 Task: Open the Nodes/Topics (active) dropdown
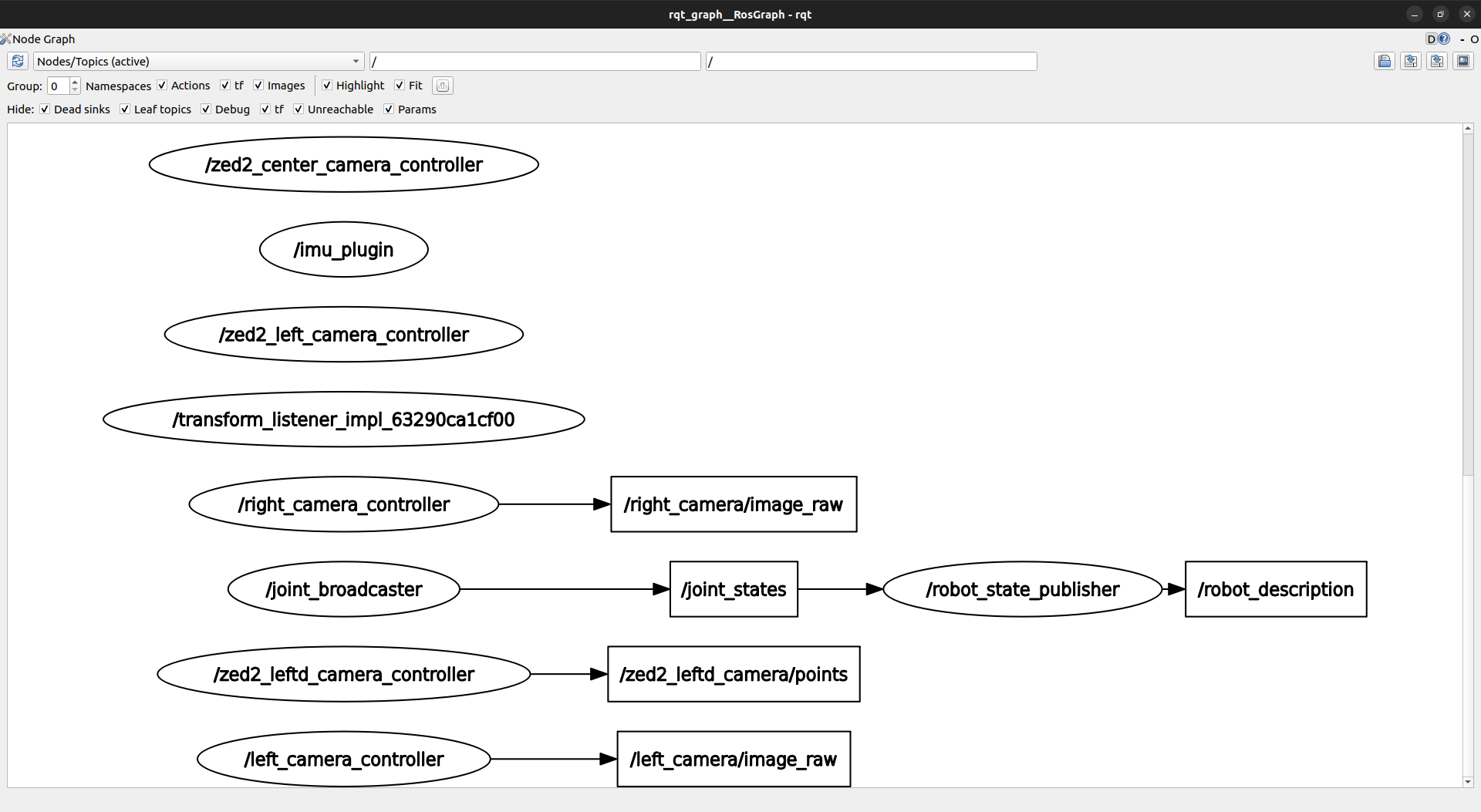198,61
